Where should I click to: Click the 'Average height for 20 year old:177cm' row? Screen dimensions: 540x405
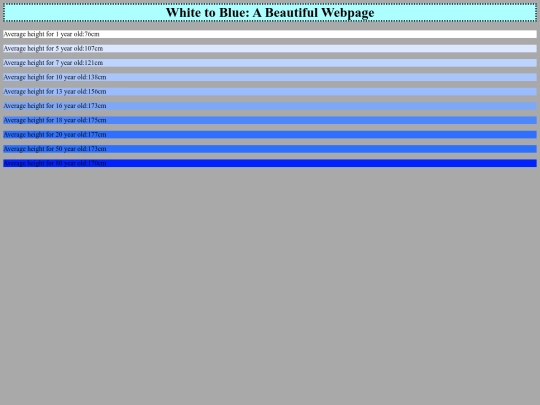270,135
